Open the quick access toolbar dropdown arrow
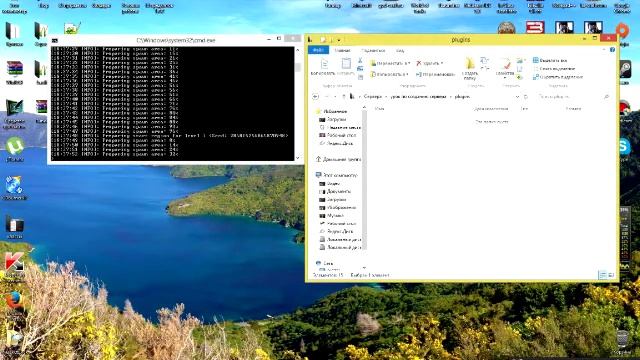The image size is (640, 360). click(339, 40)
